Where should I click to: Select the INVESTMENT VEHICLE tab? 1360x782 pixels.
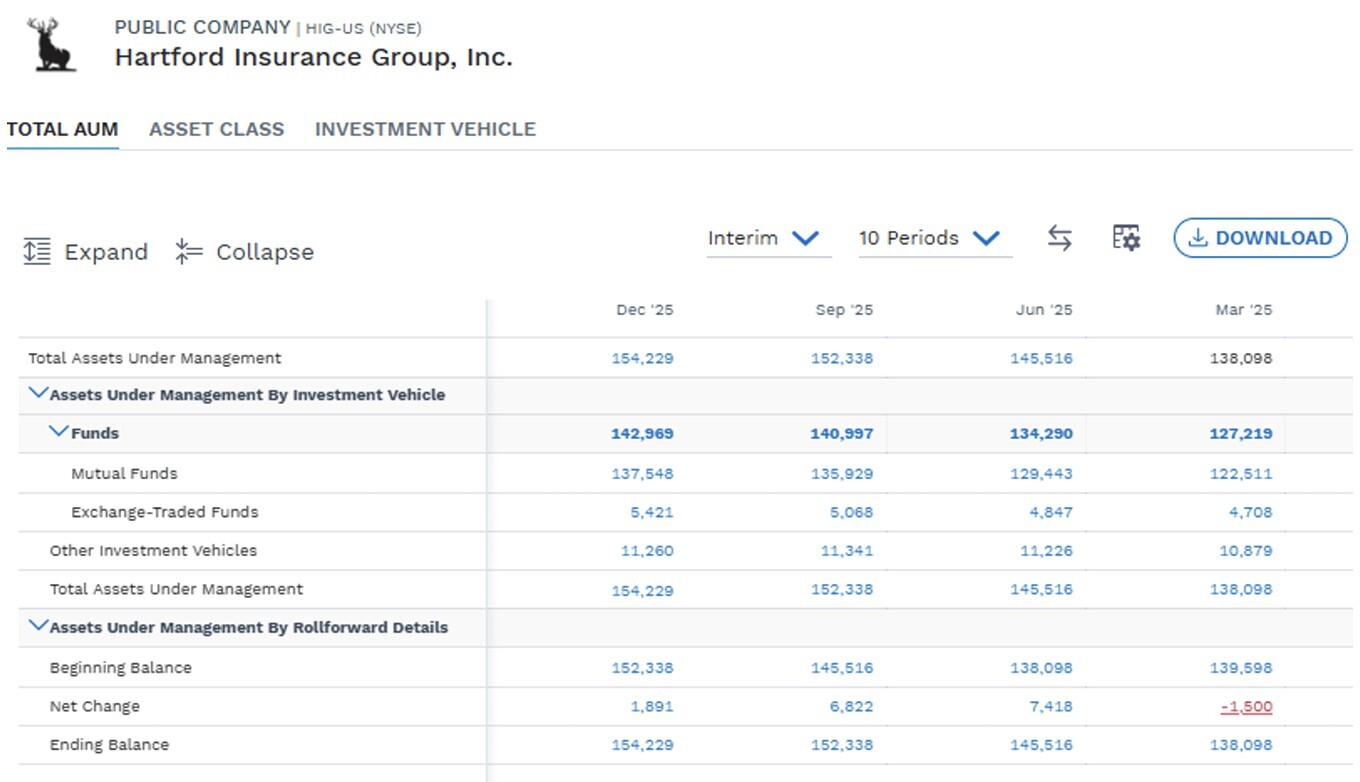(x=425, y=129)
